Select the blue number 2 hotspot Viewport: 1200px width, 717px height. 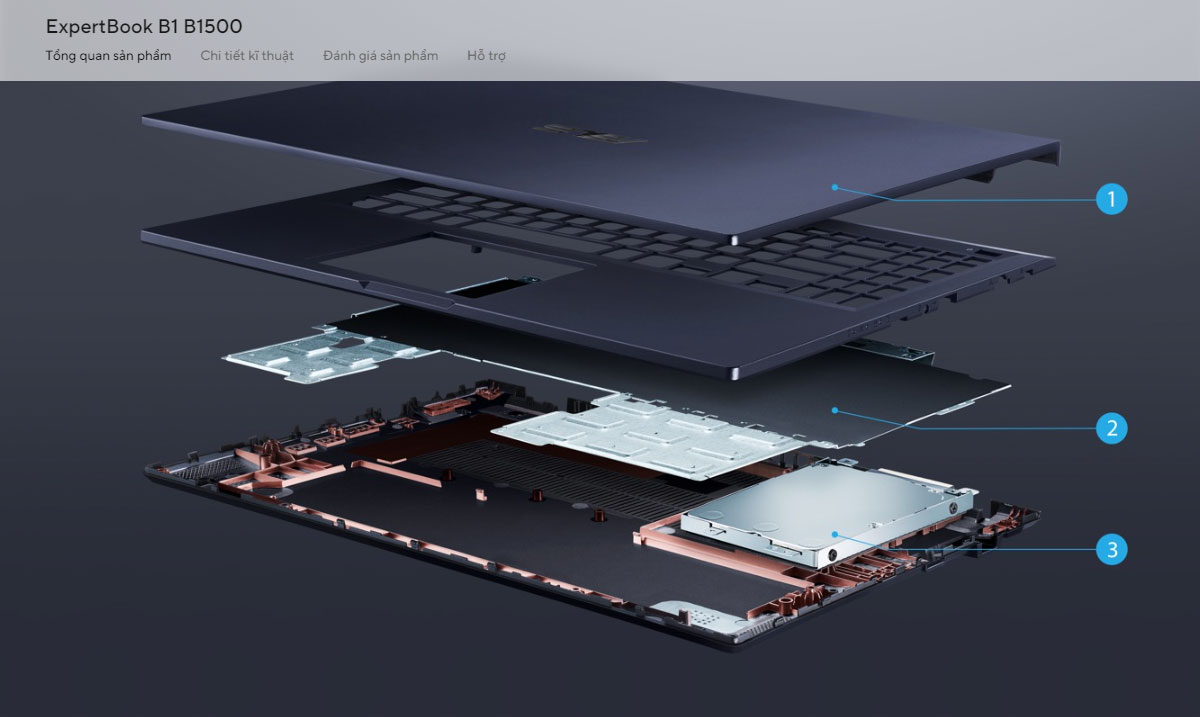point(1111,429)
